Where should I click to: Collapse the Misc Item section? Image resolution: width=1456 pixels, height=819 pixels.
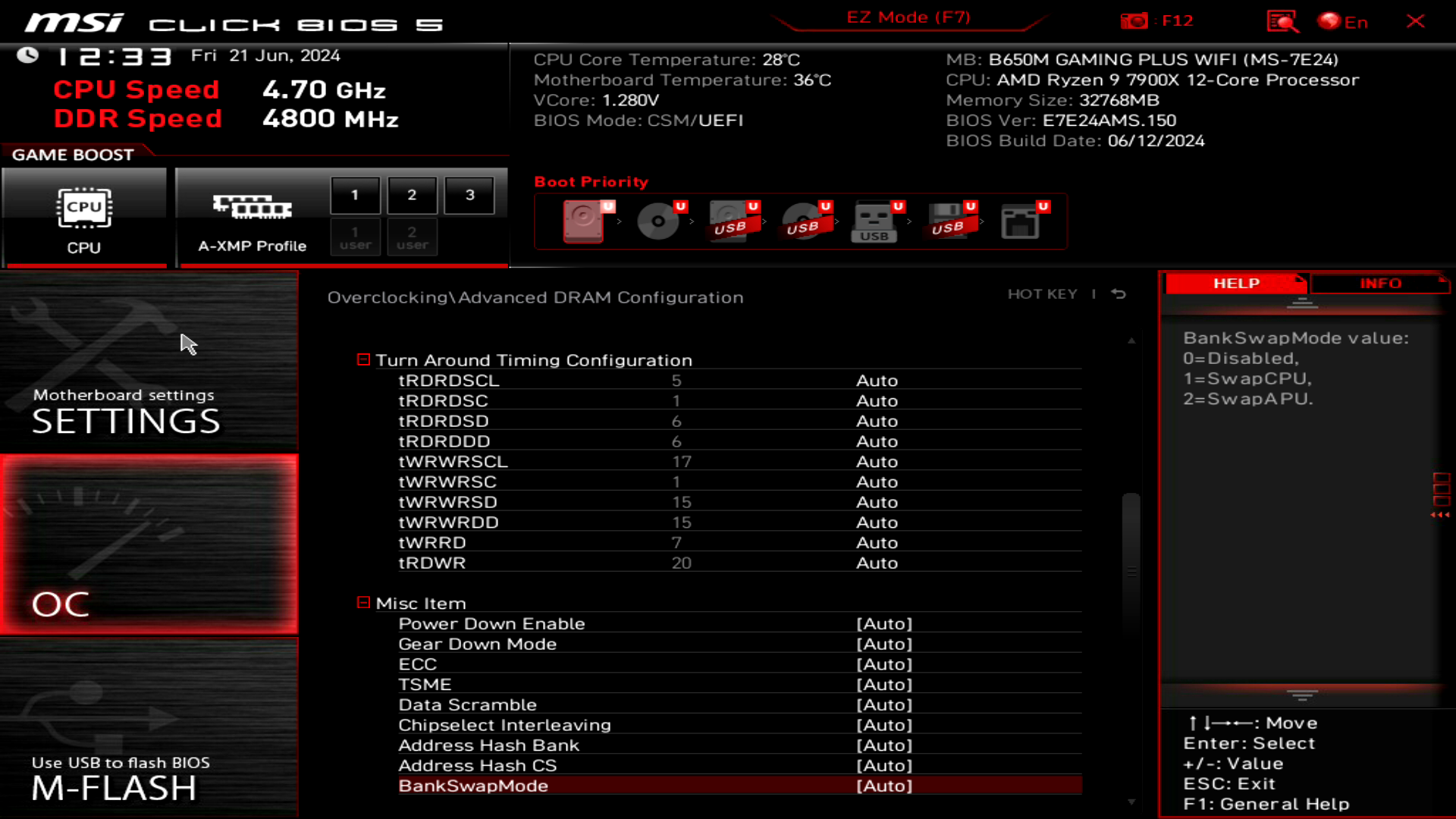[x=362, y=603]
